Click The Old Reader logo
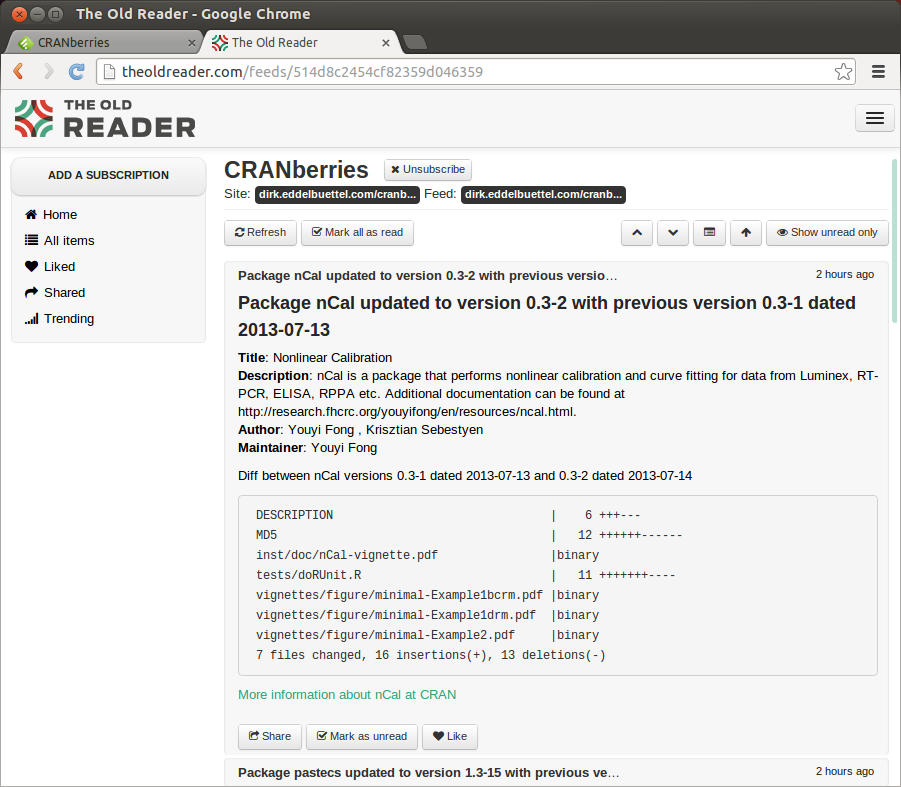Image resolution: width=901 pixels, height=787 pixels. [x=105, y=119]
